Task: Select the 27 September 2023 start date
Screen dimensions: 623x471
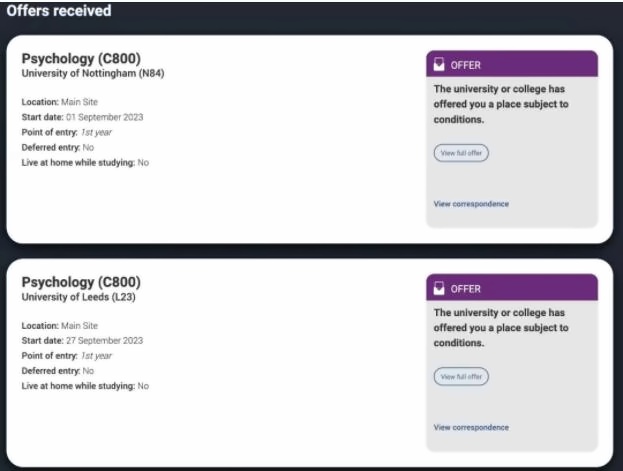Action: pos(104,341)
